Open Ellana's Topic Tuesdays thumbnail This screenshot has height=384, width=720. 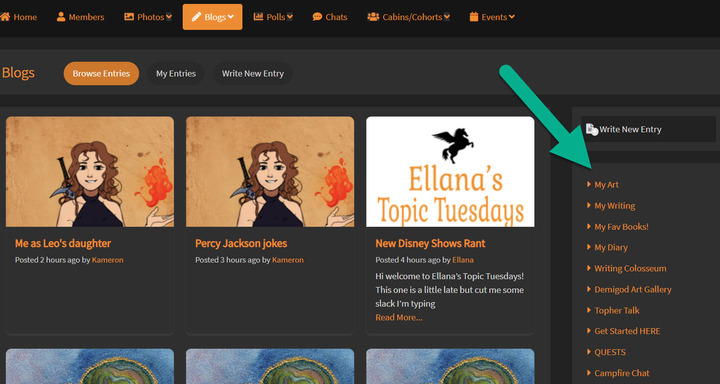(x=450, y=171)
